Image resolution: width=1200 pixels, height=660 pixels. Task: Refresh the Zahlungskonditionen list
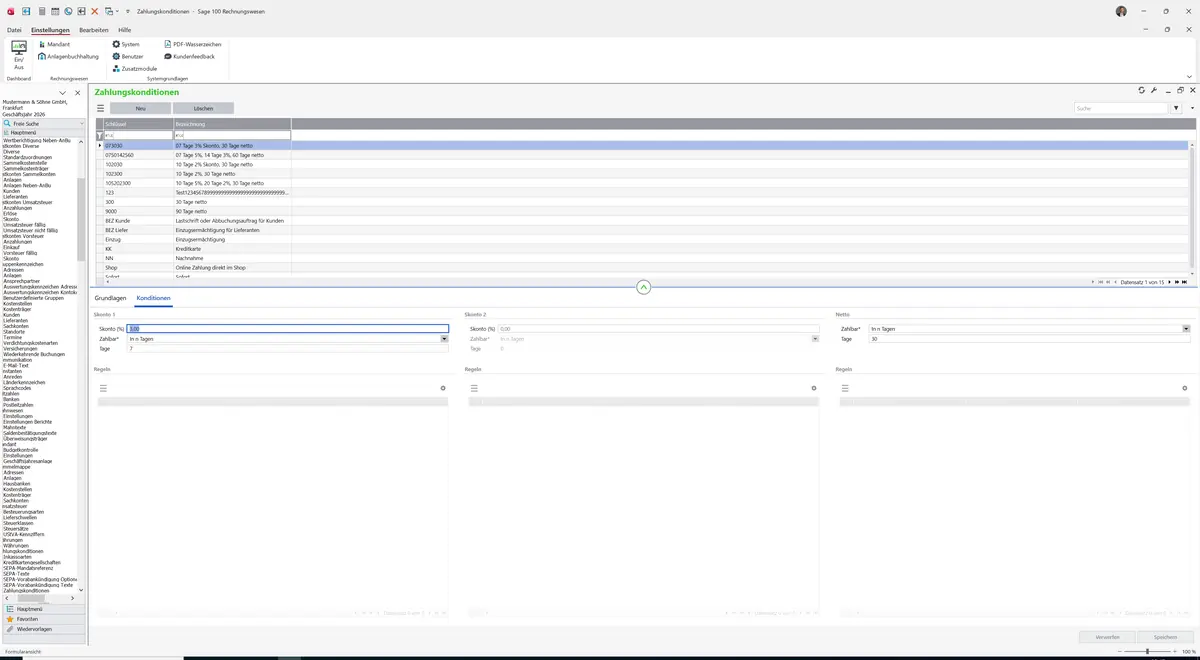(x=1142, y=91)
